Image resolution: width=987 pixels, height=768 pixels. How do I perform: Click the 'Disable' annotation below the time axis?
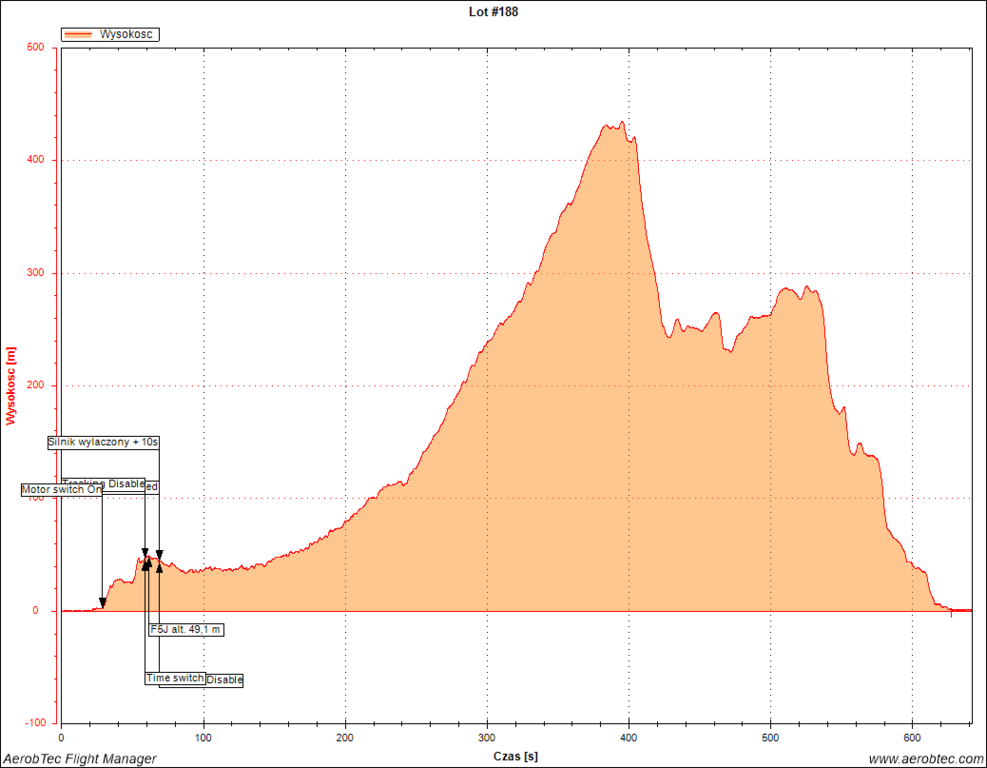point(225,680)
